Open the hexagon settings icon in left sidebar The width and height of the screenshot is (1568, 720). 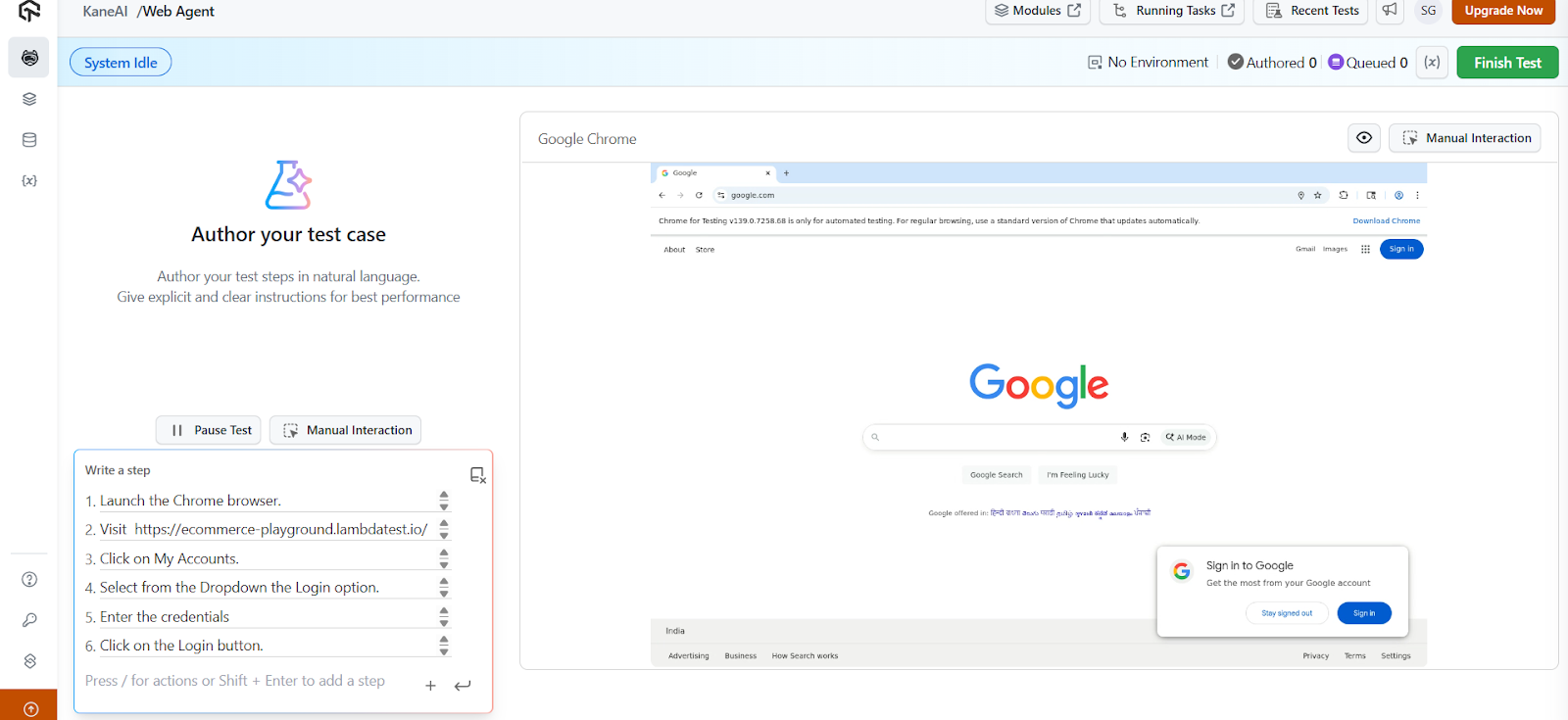(29, 661)
